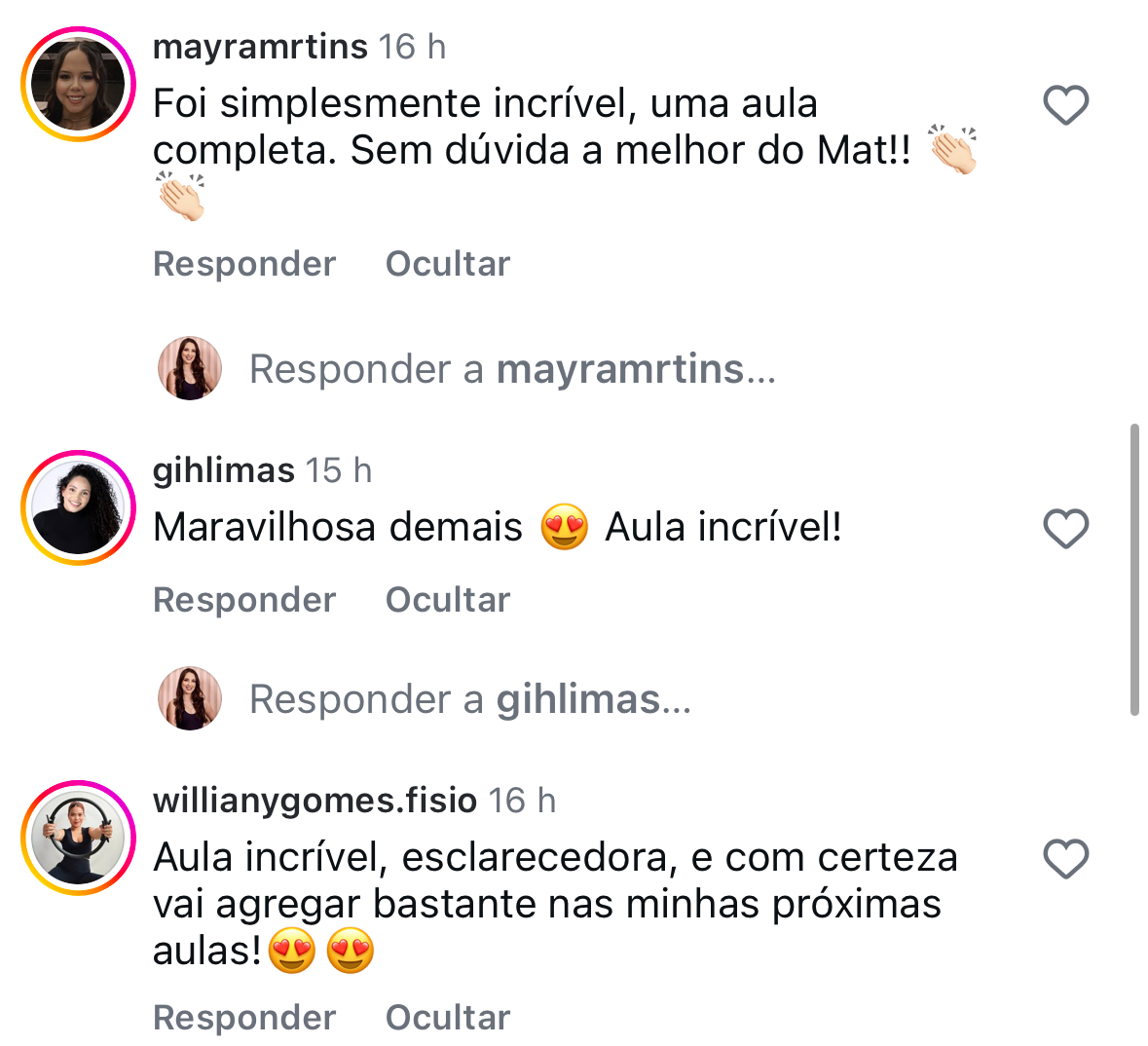This screenshot has height=1046, width=1148.
Task: Open gihlimas' profile picture story
Action: pyautogui.click(x=78, y=507)
